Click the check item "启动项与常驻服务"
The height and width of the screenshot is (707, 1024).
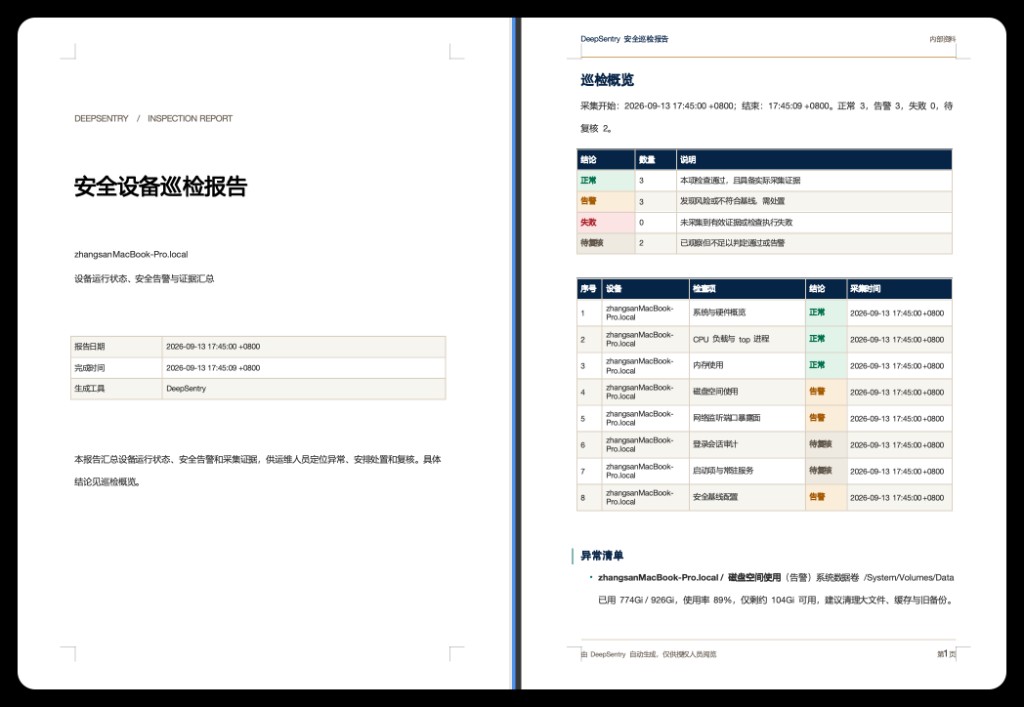(723, 471)
